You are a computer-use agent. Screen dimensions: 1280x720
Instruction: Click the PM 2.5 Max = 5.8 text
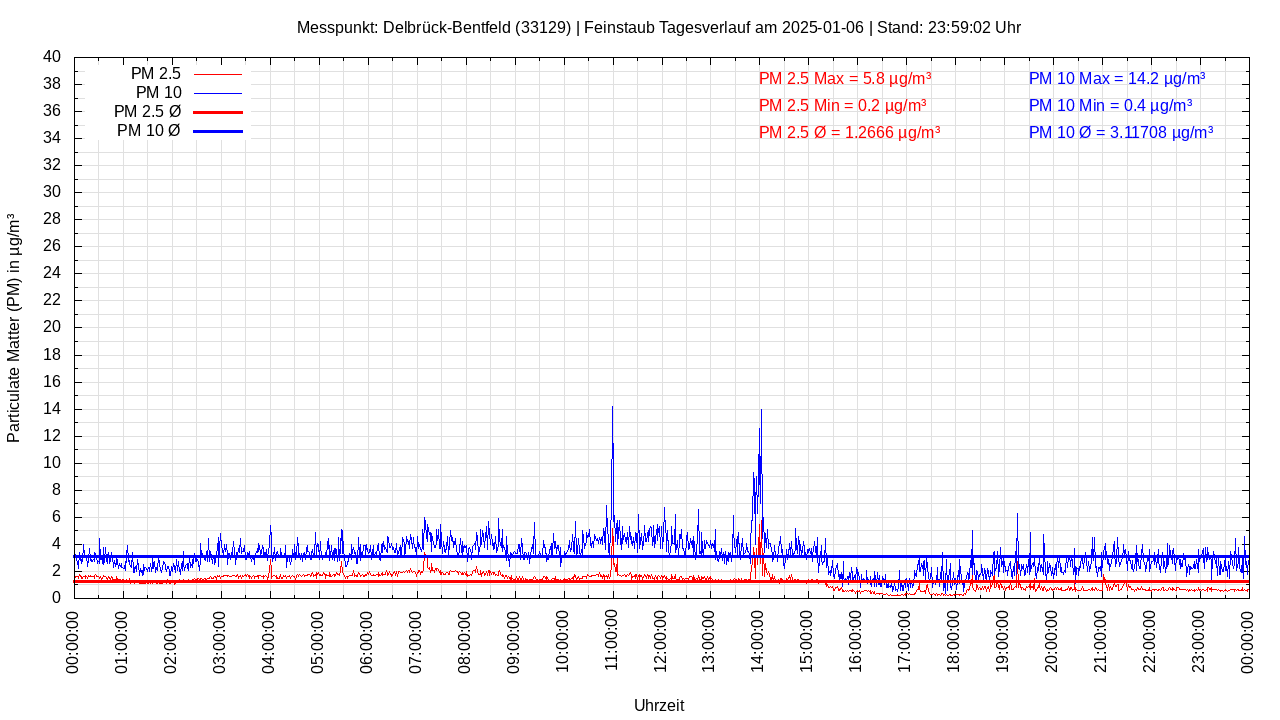click(x=845, y=79)
